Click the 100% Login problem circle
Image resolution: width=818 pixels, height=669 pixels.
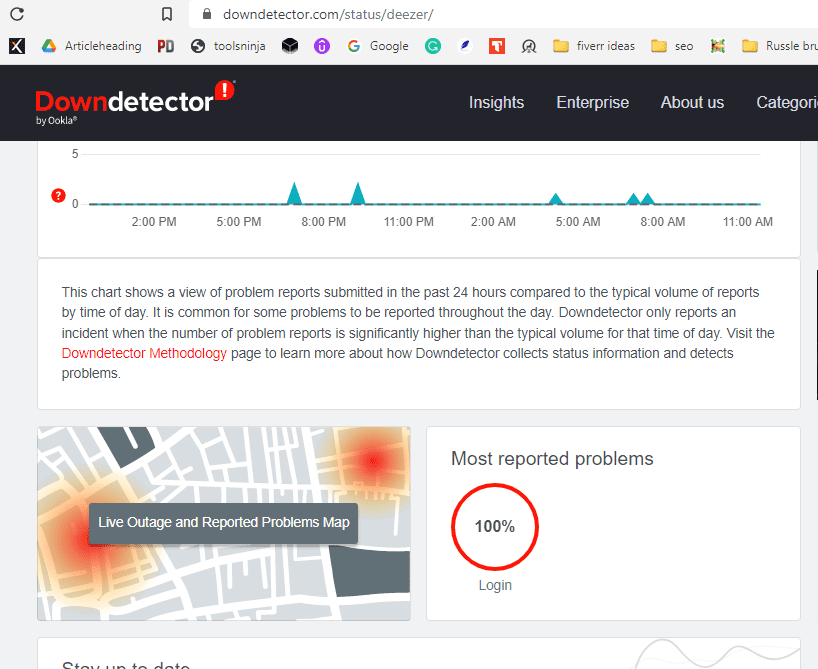tap(495, 527)
